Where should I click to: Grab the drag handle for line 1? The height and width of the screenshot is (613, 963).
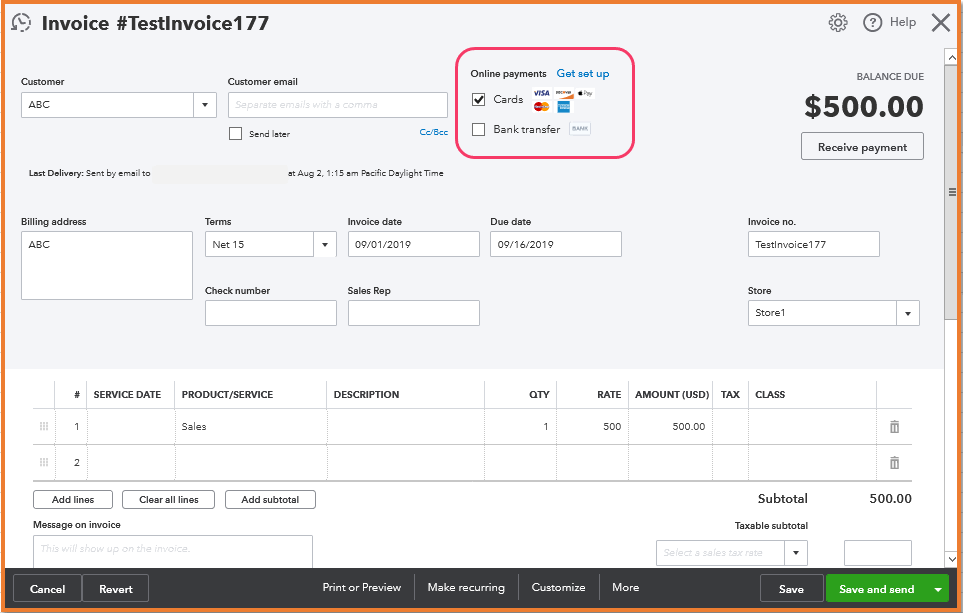click(44, 426)
